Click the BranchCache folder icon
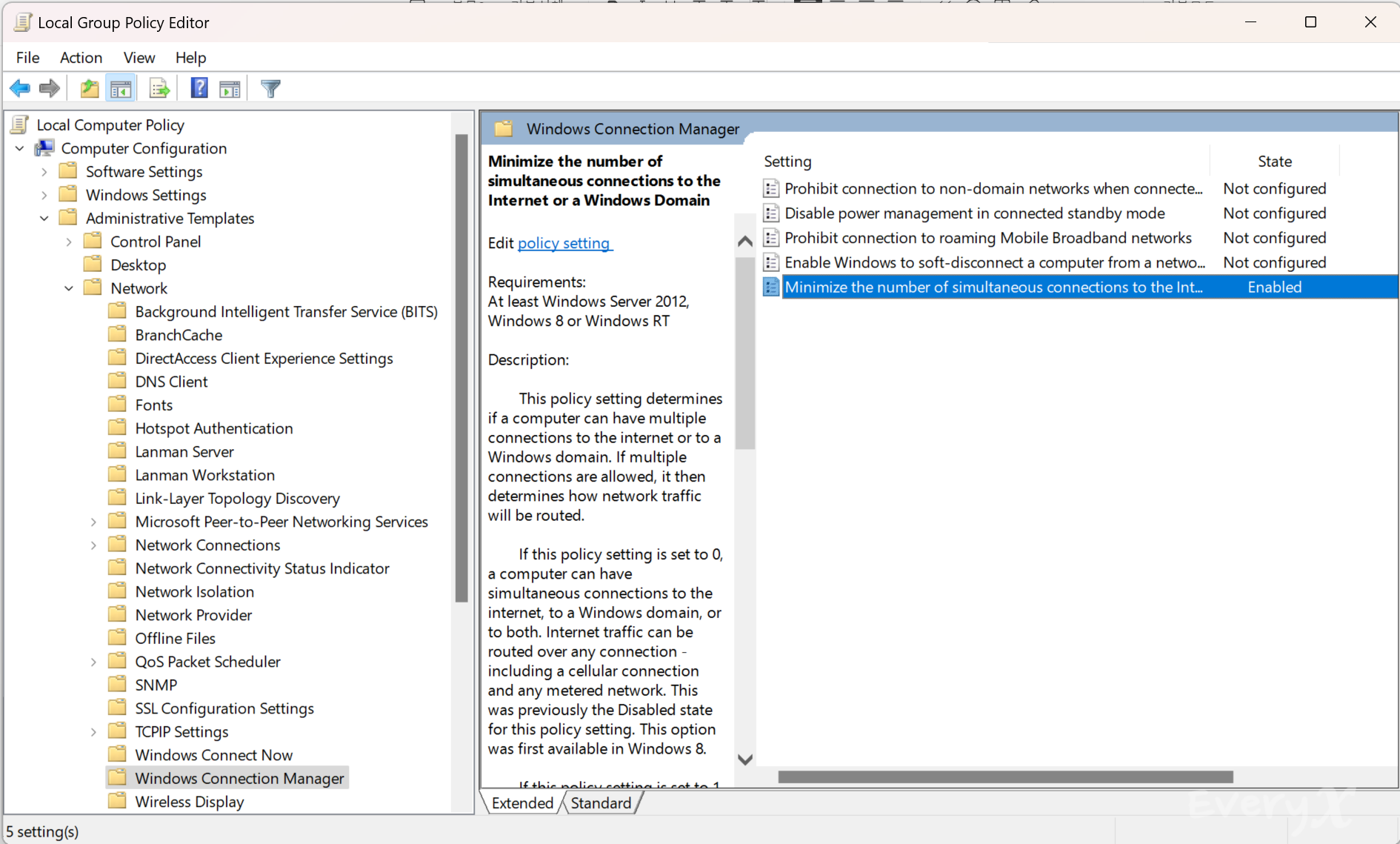This screenshot has width=1400, height=844. coord(117,334)
